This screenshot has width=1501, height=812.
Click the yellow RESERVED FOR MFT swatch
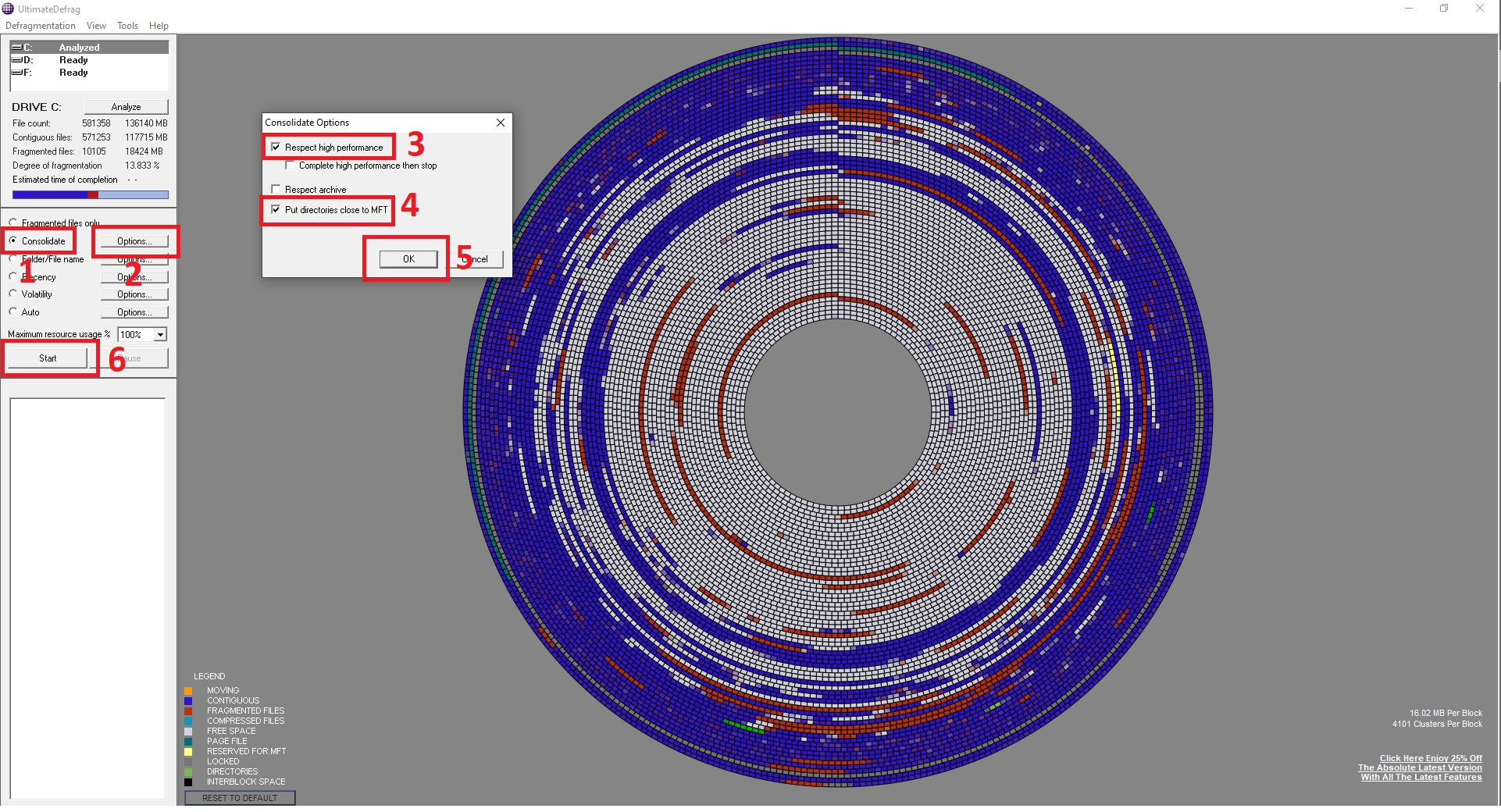tap(188, 752)
